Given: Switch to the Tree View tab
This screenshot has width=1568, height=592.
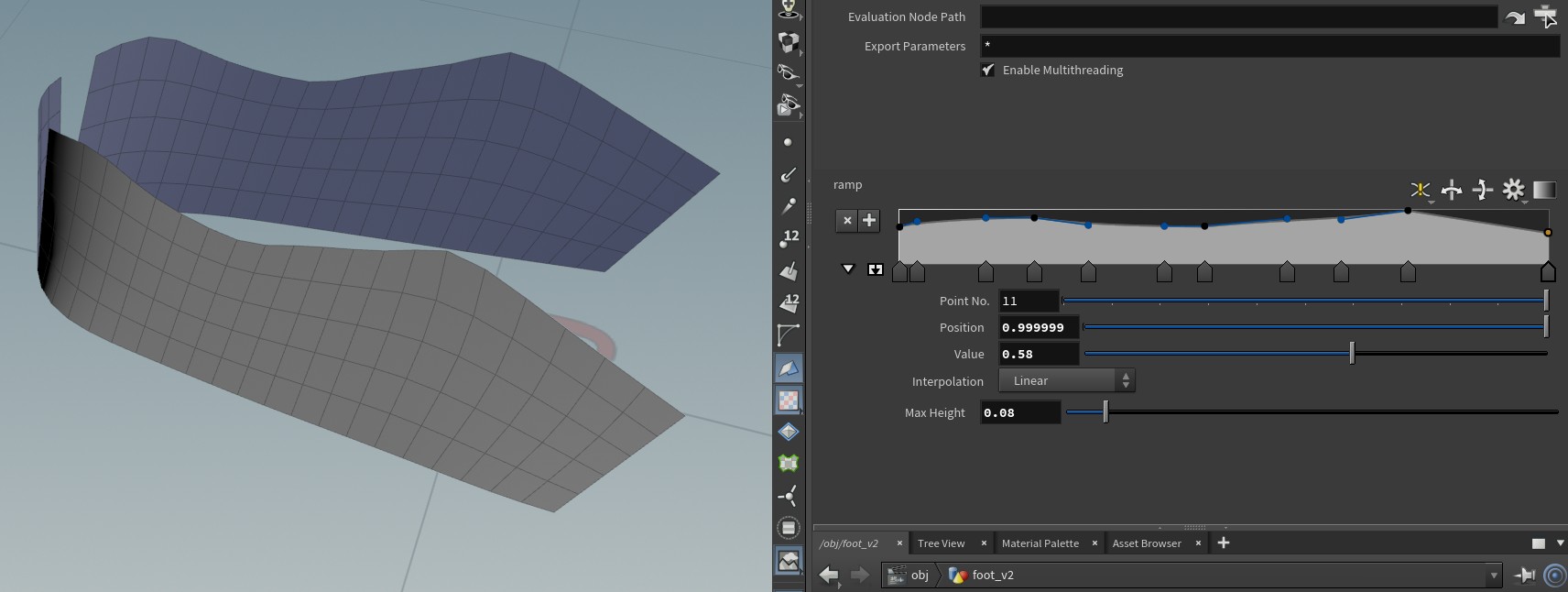Looking at the screenshot, I should tap(941, 543).
